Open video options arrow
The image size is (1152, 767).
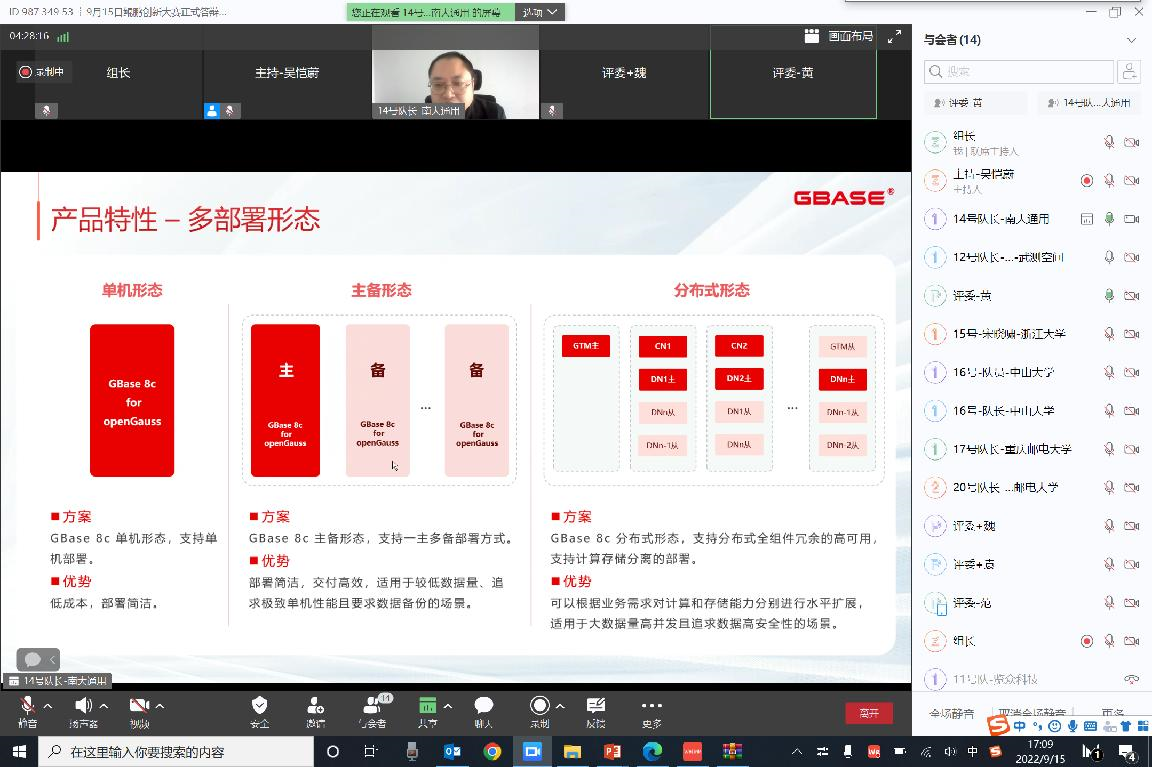pos(159,706)
